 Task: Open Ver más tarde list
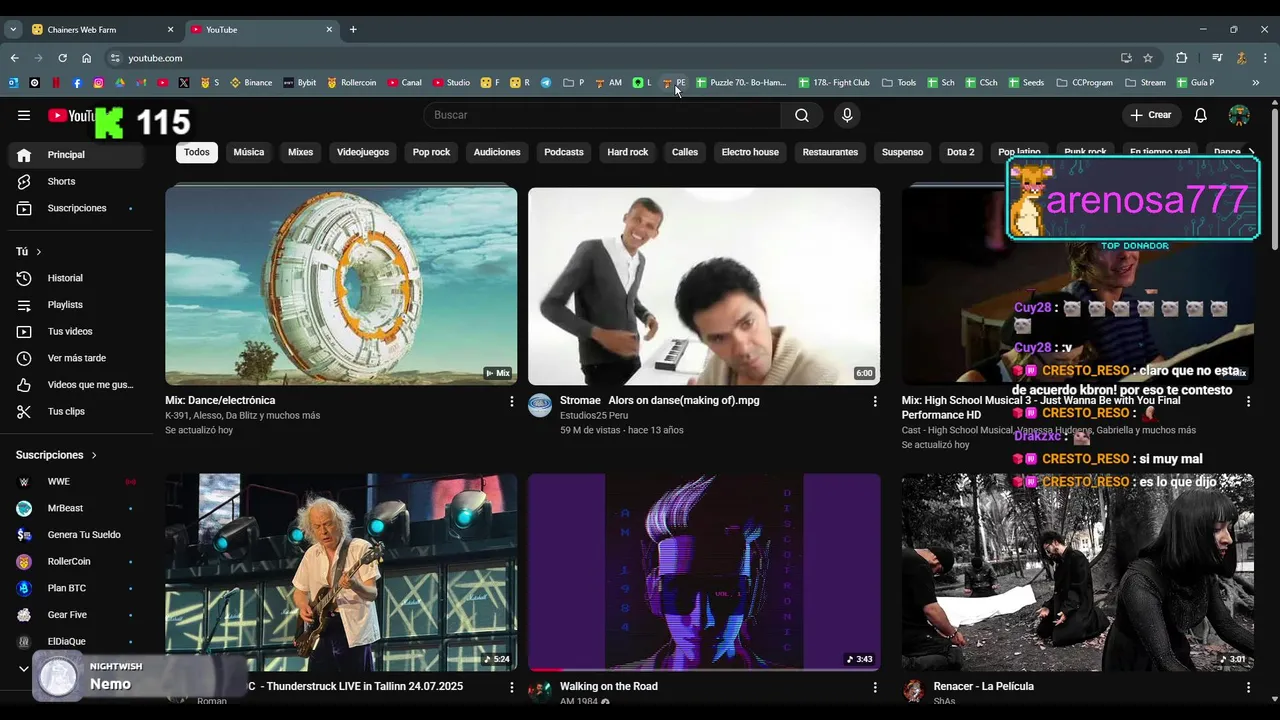78,358
